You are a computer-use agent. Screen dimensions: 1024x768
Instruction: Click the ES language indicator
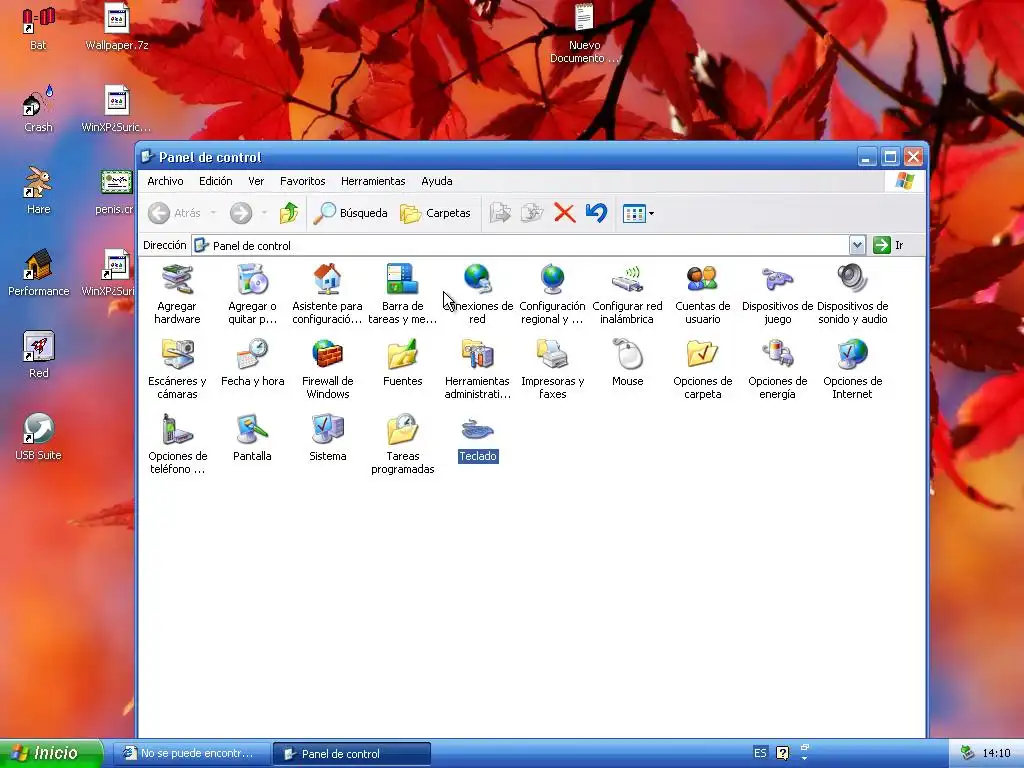760,753
